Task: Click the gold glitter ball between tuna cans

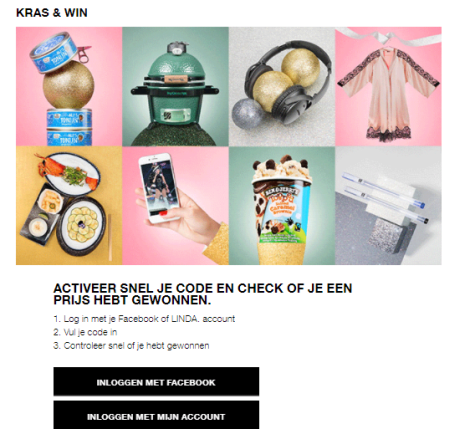Action: pos(68,84)
